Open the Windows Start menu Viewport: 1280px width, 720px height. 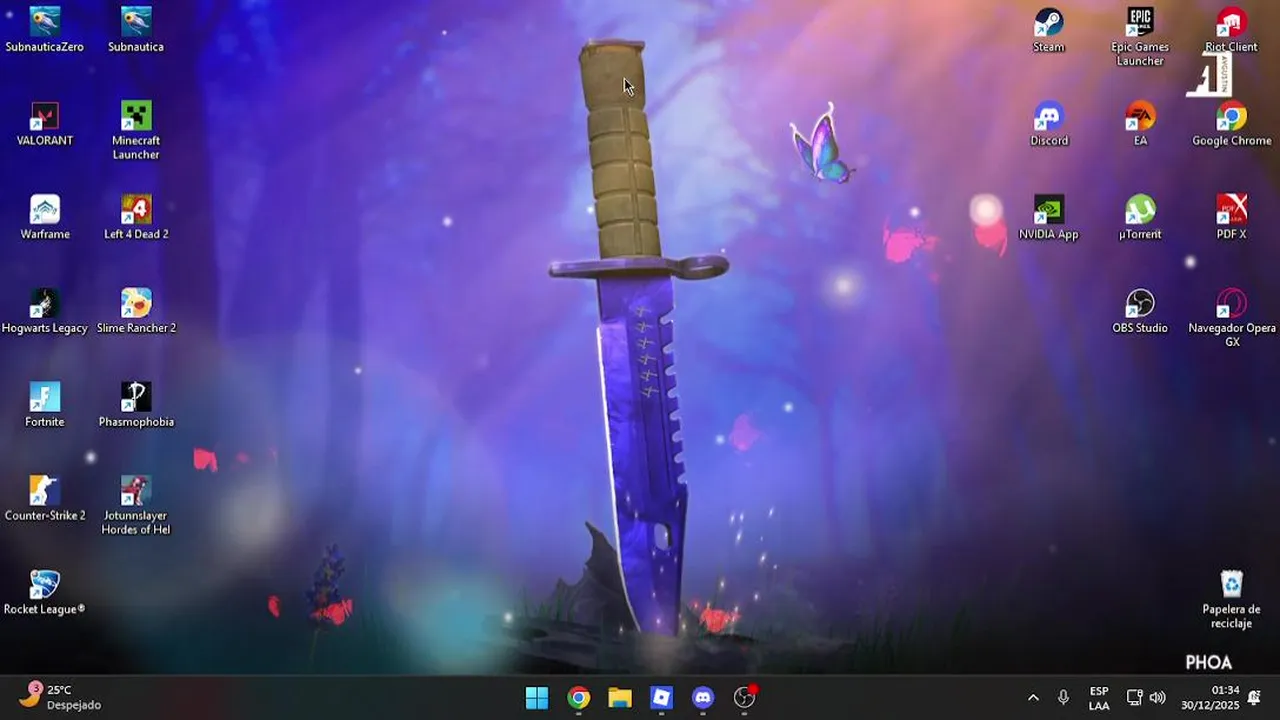click(537, 697)
